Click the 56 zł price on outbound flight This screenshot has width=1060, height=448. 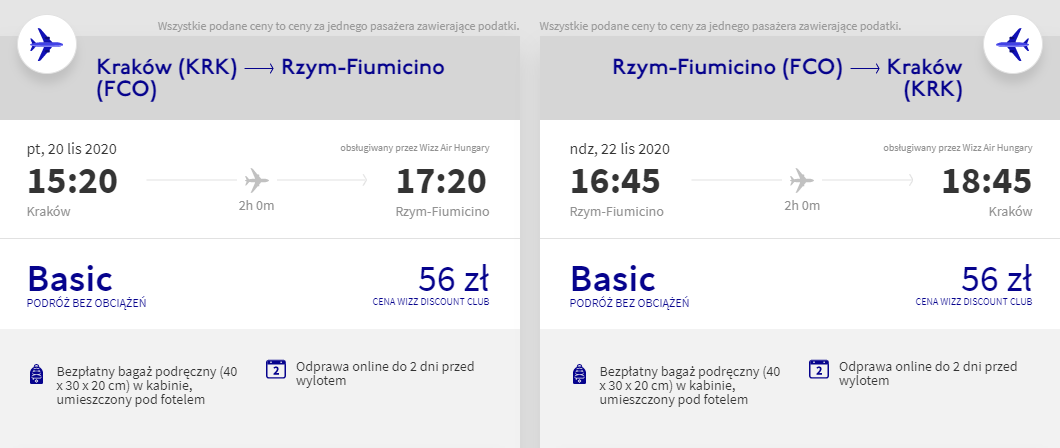click(454, 278)
